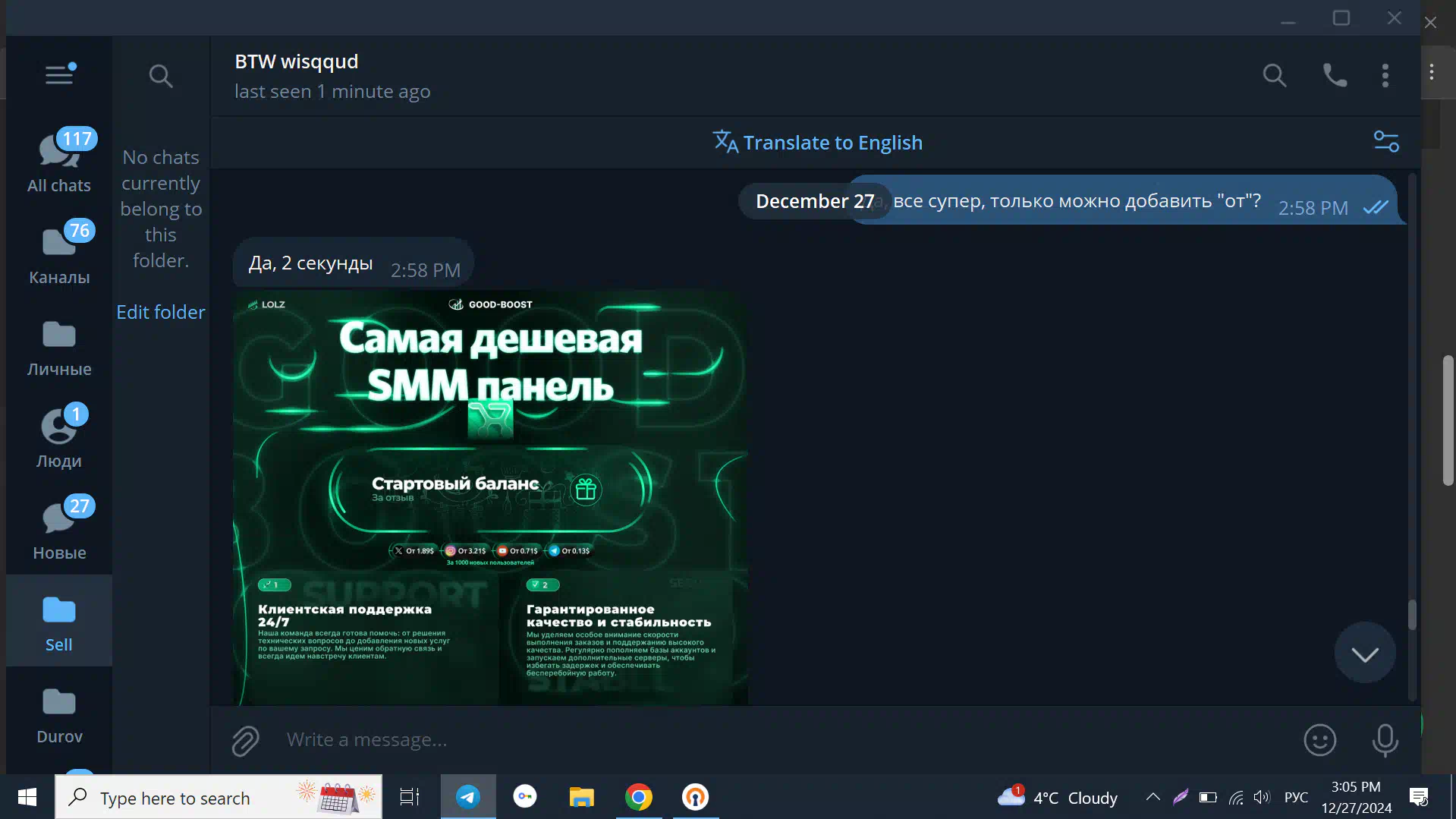The image size is (1456, 819).
Task: Click the orange circular app icon in taskbar
Action: (x=695, y=797)
